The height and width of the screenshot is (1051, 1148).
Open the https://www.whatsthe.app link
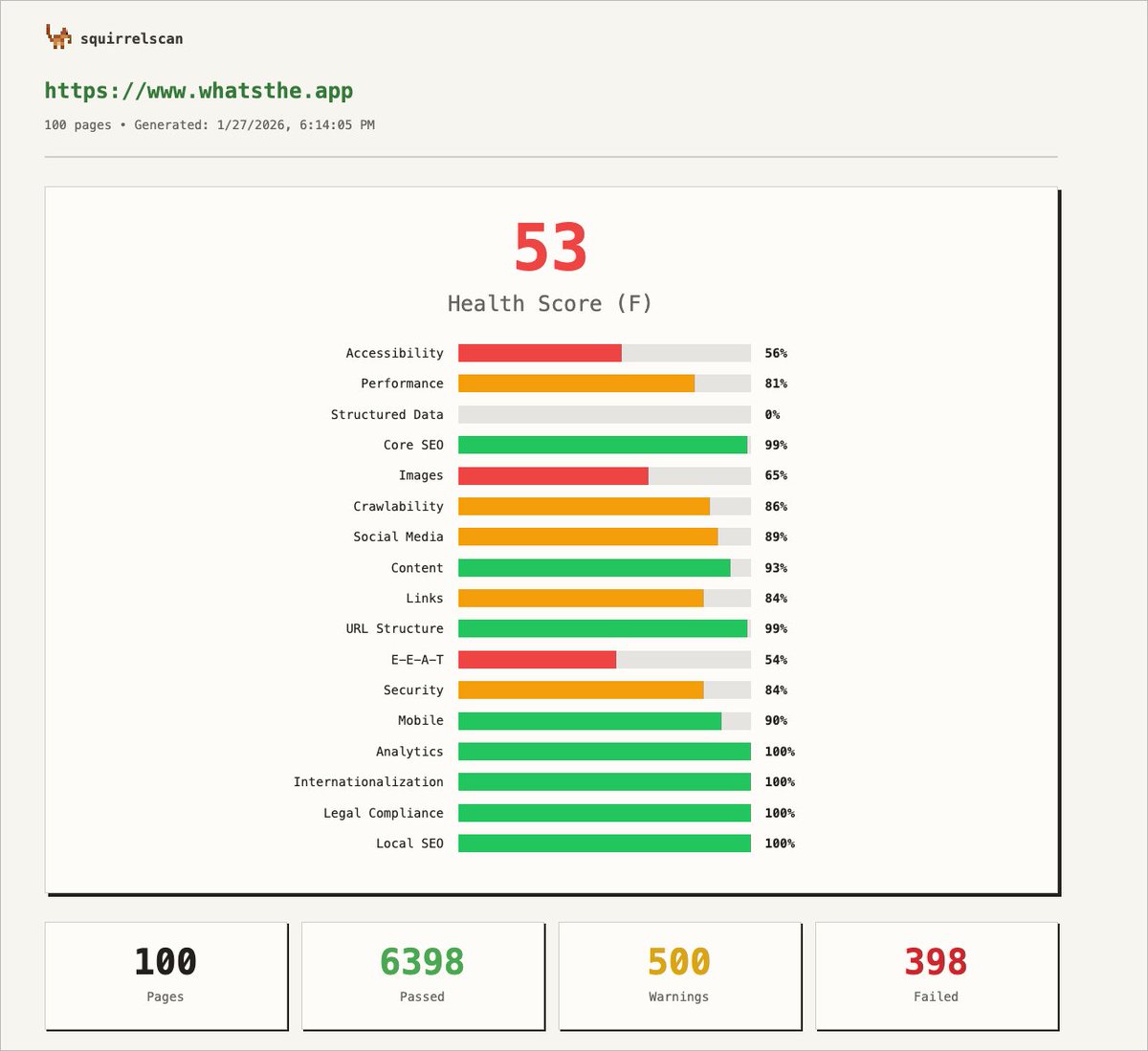pos(199,91)
